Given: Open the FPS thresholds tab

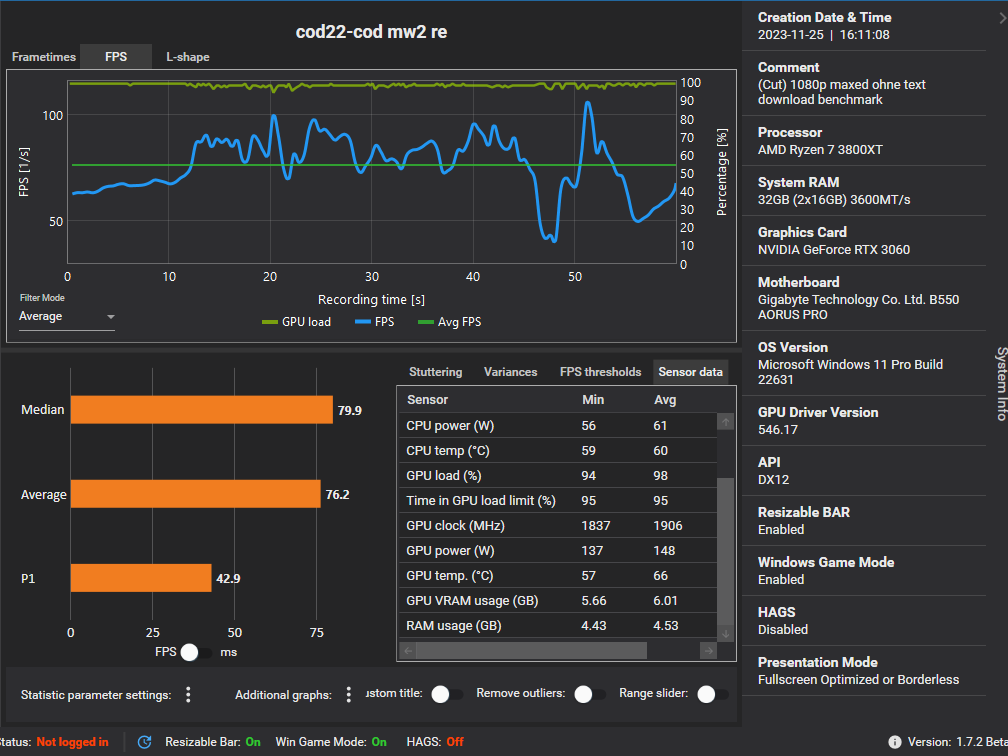Looking at the screenshot, I should coord(600,372).
